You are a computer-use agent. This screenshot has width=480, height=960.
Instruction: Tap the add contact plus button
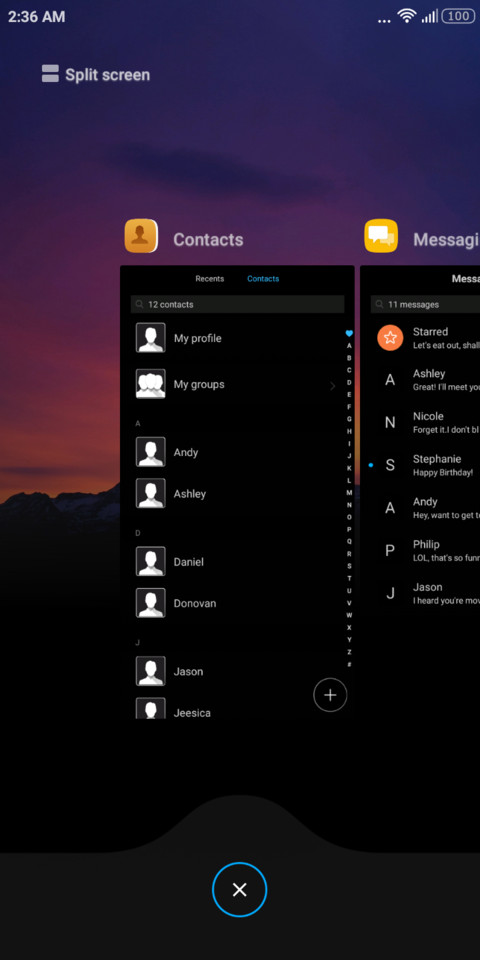330,695
